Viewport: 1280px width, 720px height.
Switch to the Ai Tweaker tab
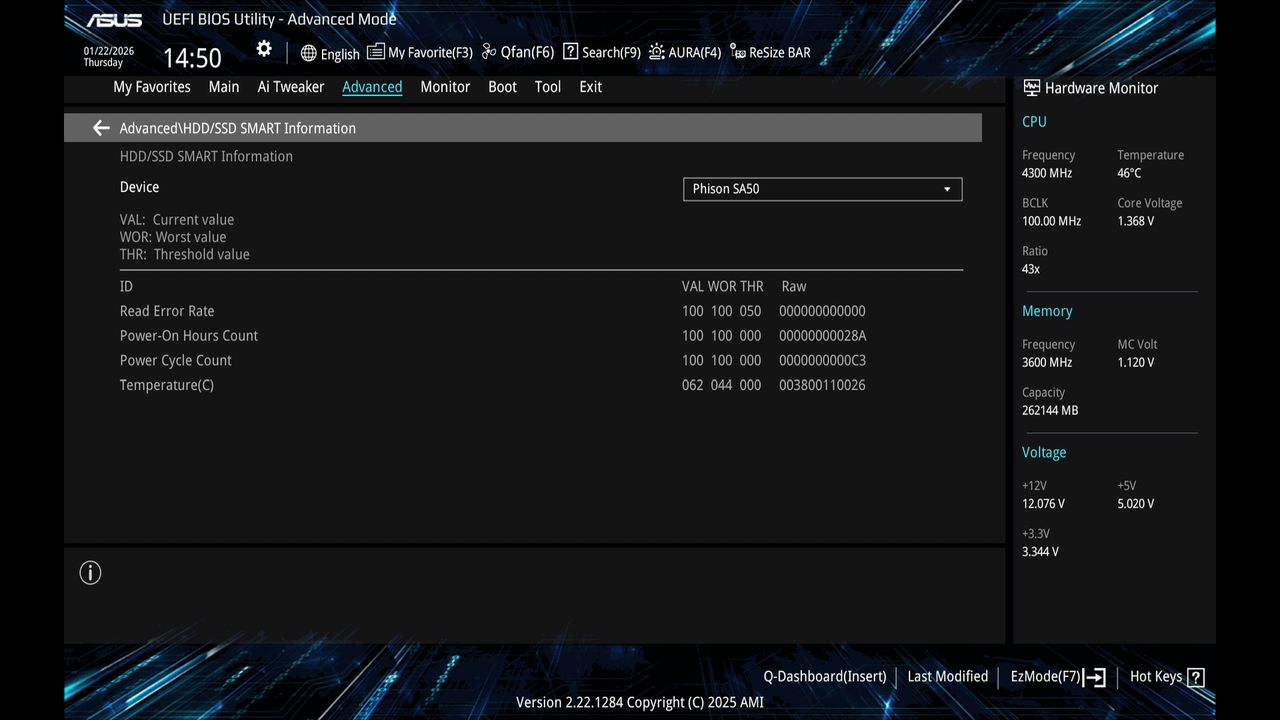290,87
